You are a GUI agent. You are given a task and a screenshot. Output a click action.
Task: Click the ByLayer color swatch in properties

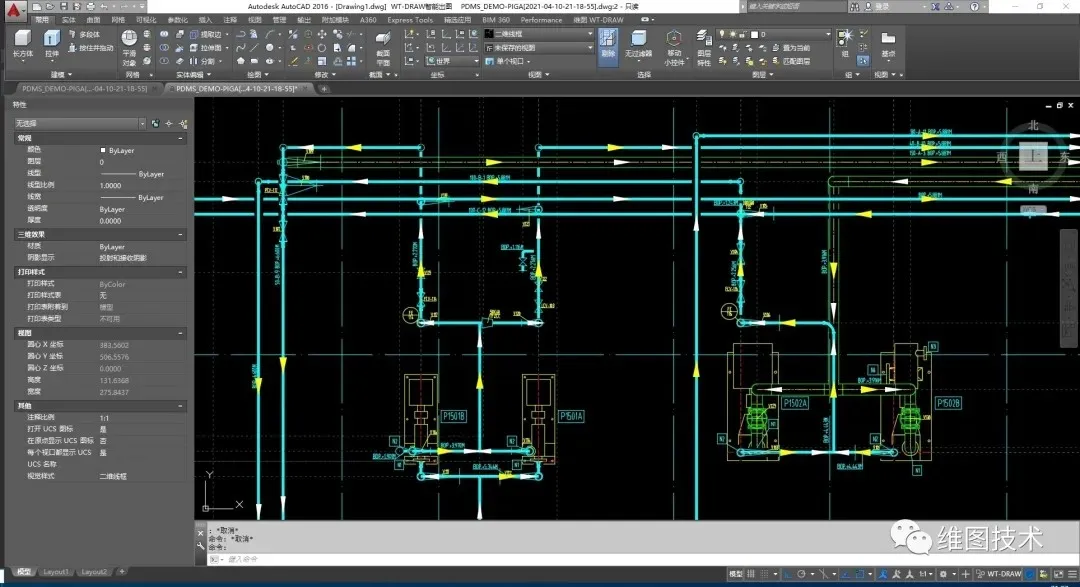pyautogui.click(x=103, y=150)
